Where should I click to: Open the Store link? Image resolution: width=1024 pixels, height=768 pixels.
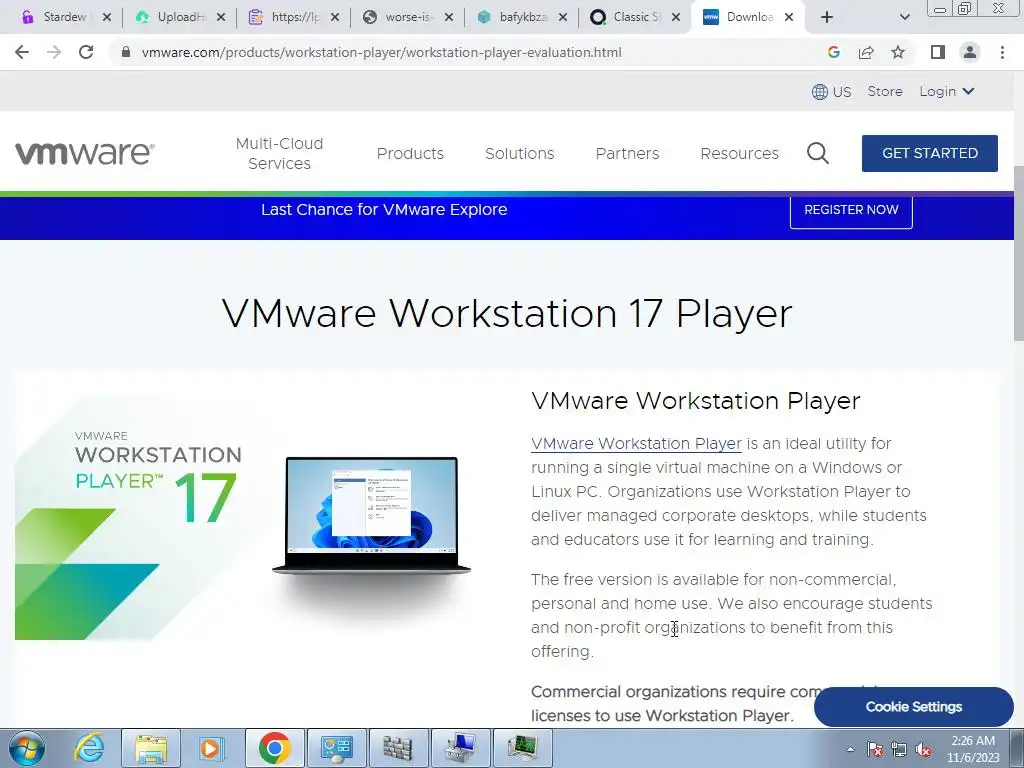(x=885, y=91)
